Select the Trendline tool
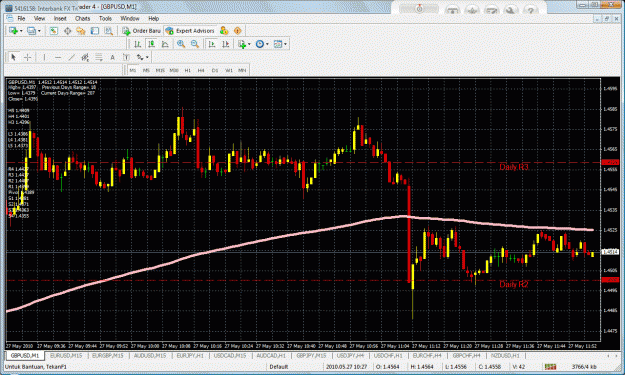The height and width of the screenshot is (375, 625). coord(71,57)
